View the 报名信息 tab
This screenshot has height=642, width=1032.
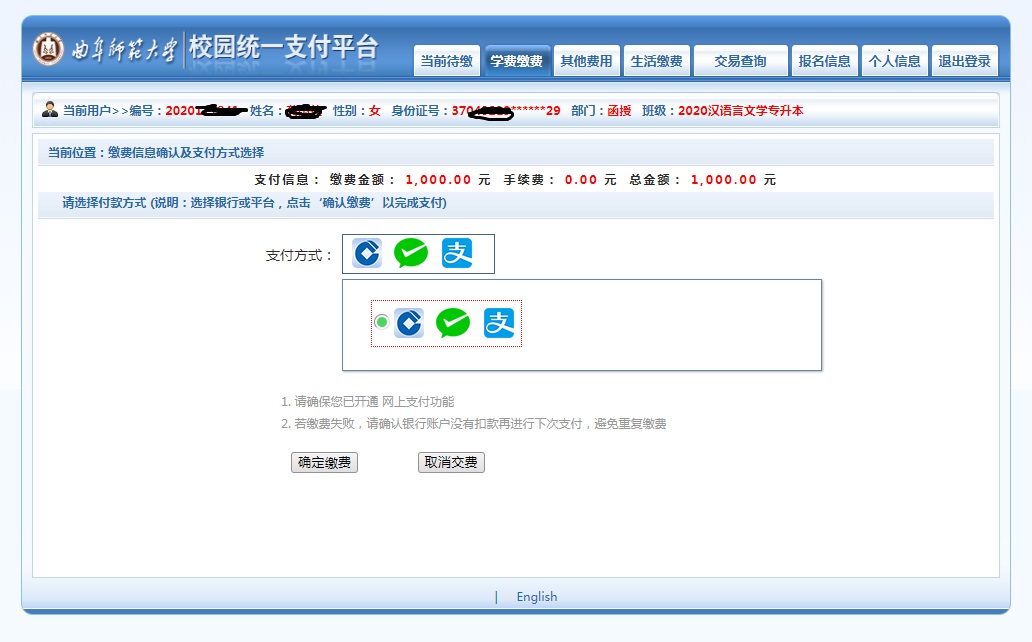[x=825, y=61]
